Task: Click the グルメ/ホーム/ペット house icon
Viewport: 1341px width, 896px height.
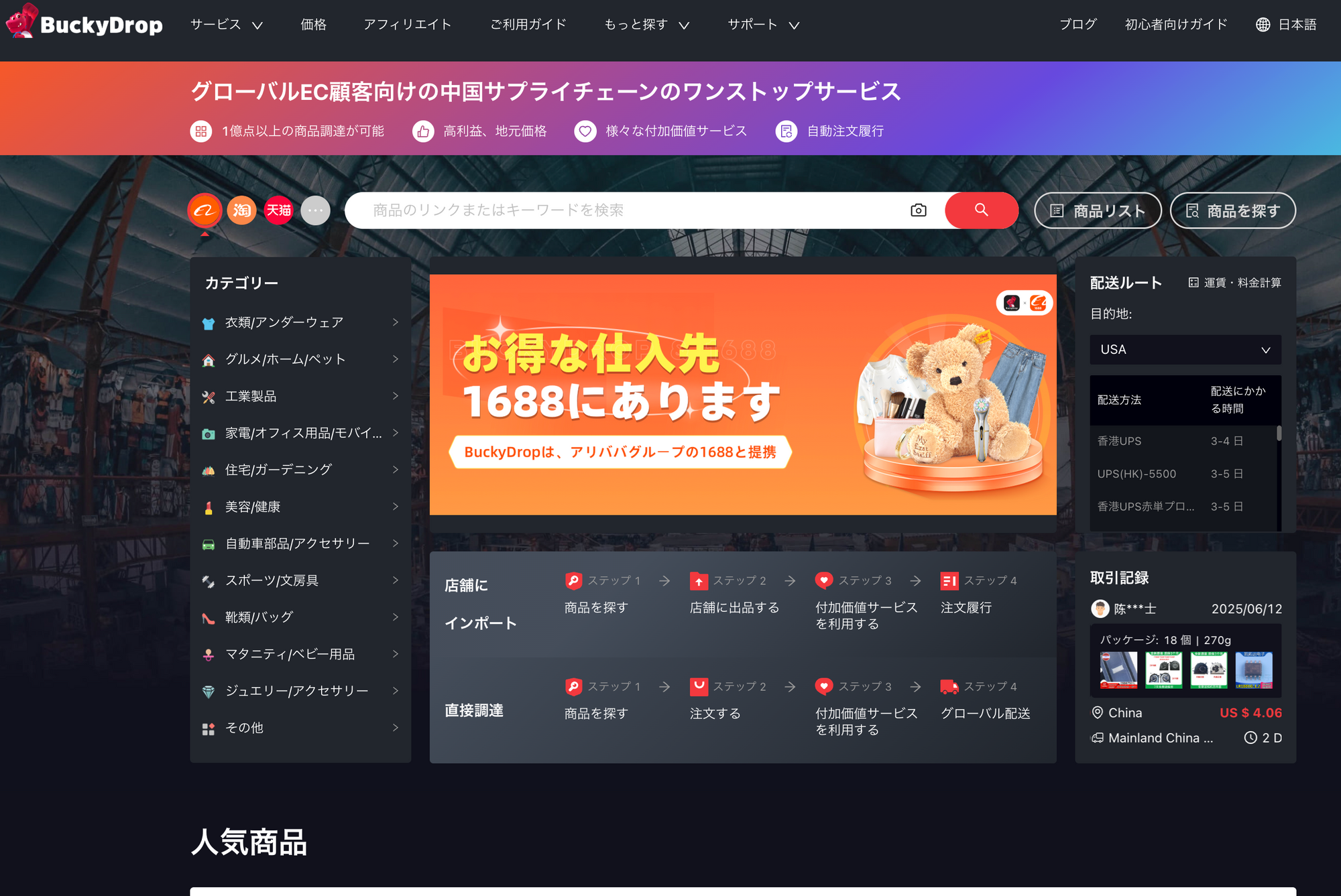Action: 209,361
